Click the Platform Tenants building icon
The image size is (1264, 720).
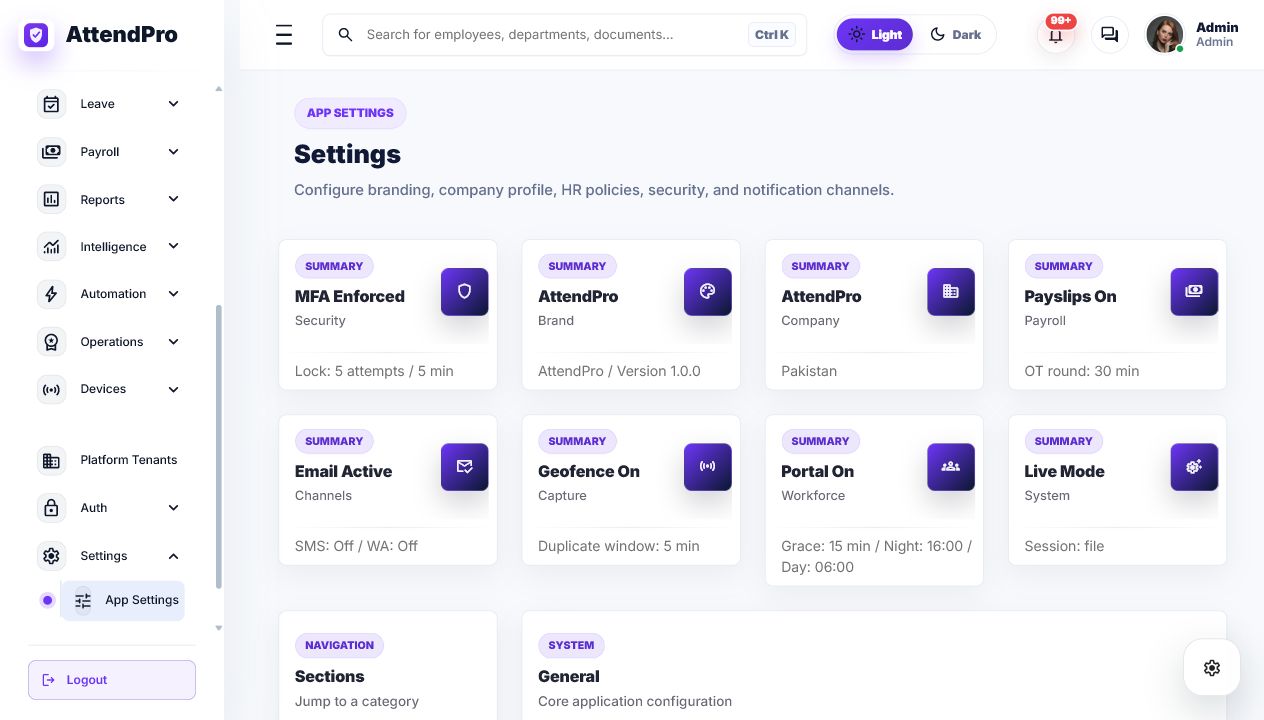point(52,460)
